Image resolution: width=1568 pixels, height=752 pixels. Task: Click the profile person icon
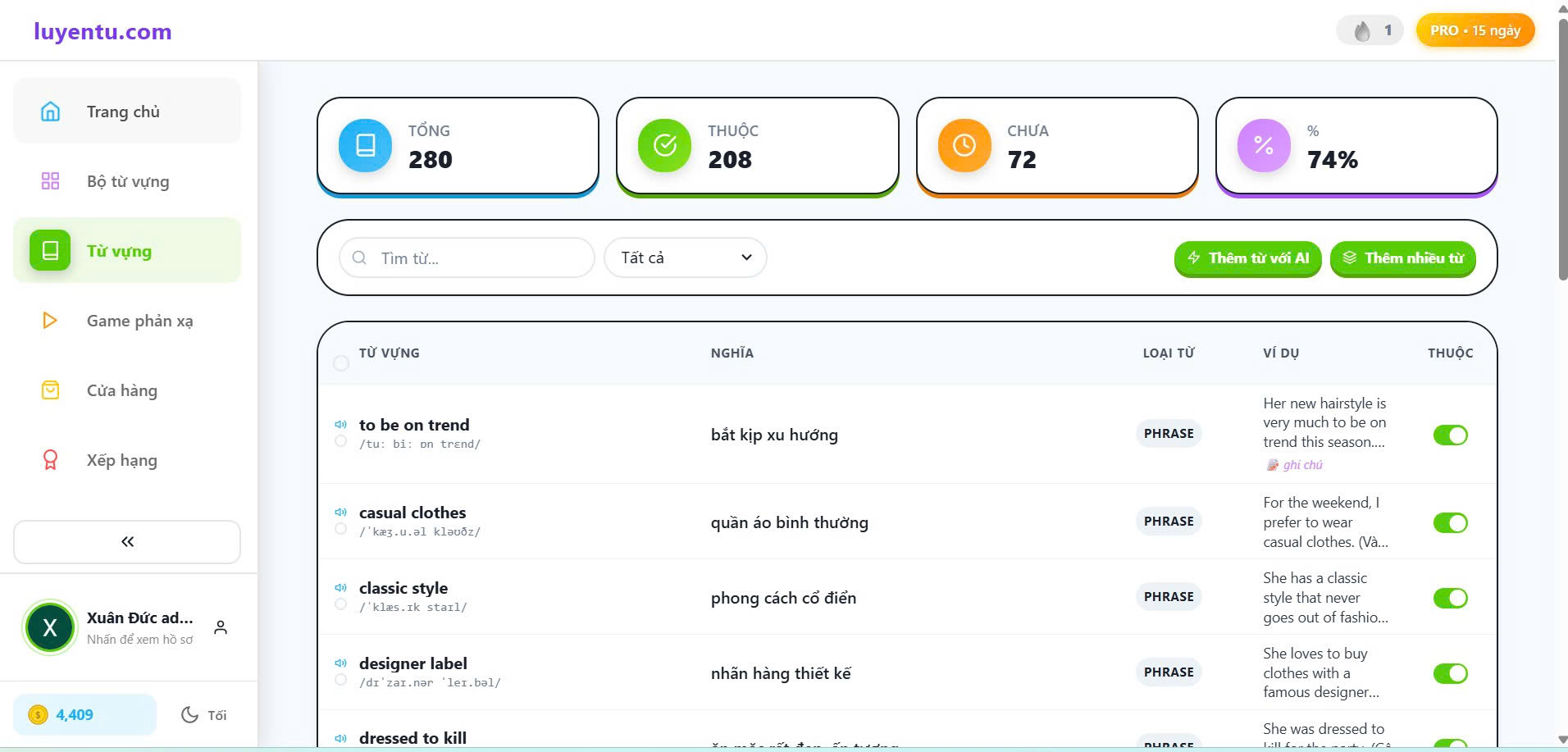click(221, 627)
